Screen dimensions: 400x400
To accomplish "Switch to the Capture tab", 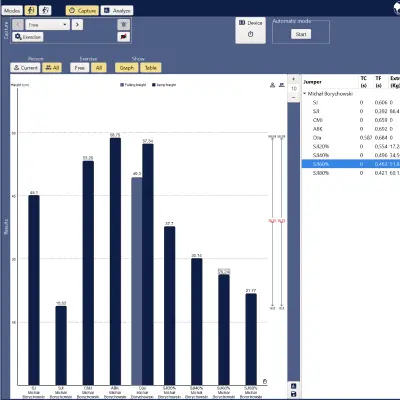I will (82, 11).
